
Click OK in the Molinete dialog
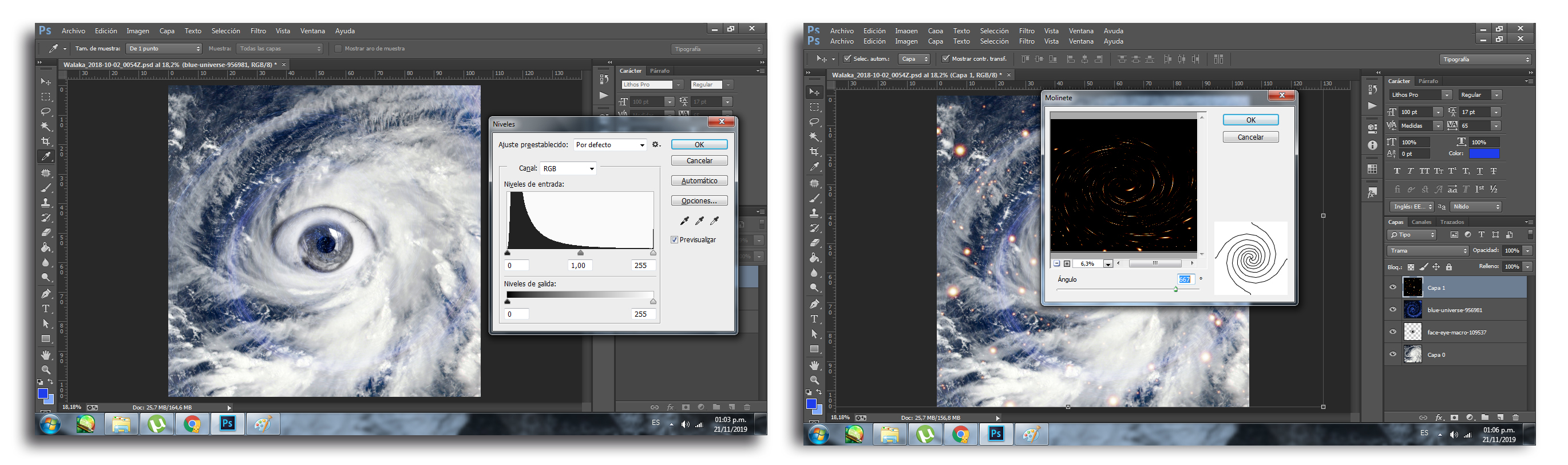(x=1251, y=120)
